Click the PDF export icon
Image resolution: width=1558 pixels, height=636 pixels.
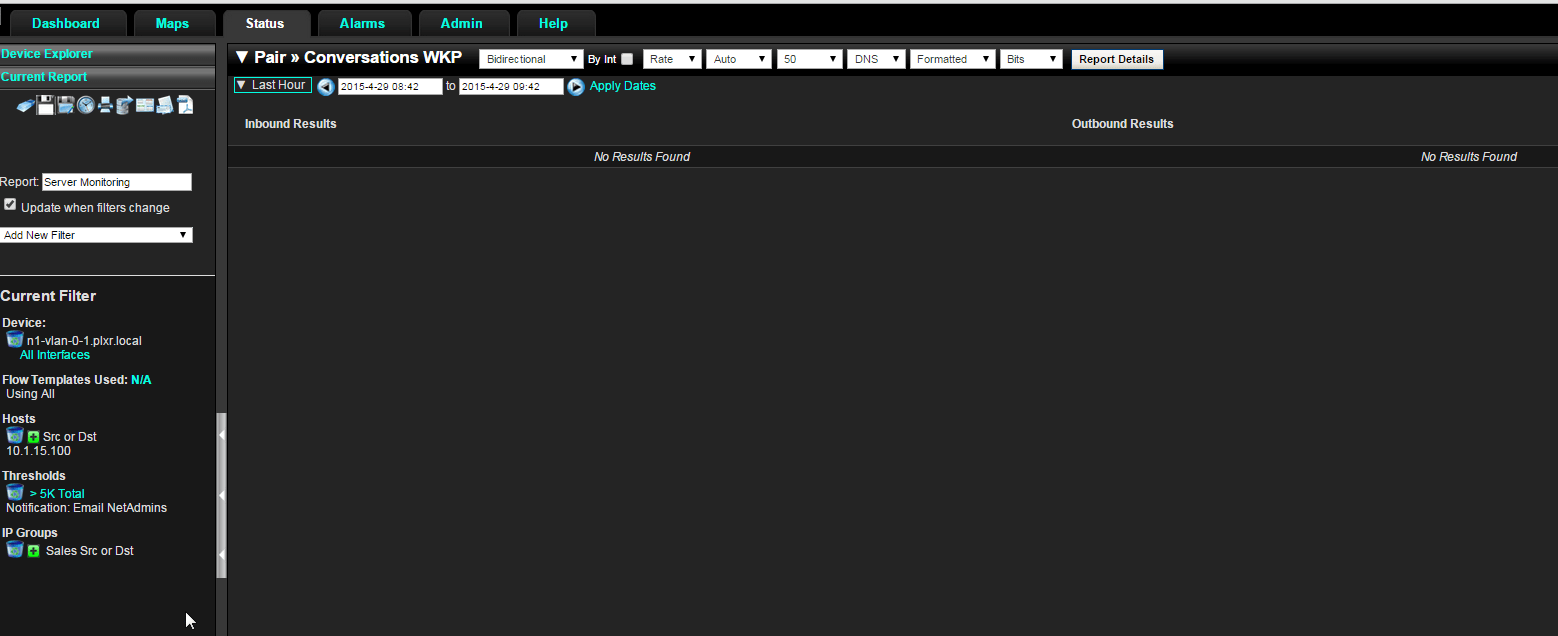click(185, 105)
